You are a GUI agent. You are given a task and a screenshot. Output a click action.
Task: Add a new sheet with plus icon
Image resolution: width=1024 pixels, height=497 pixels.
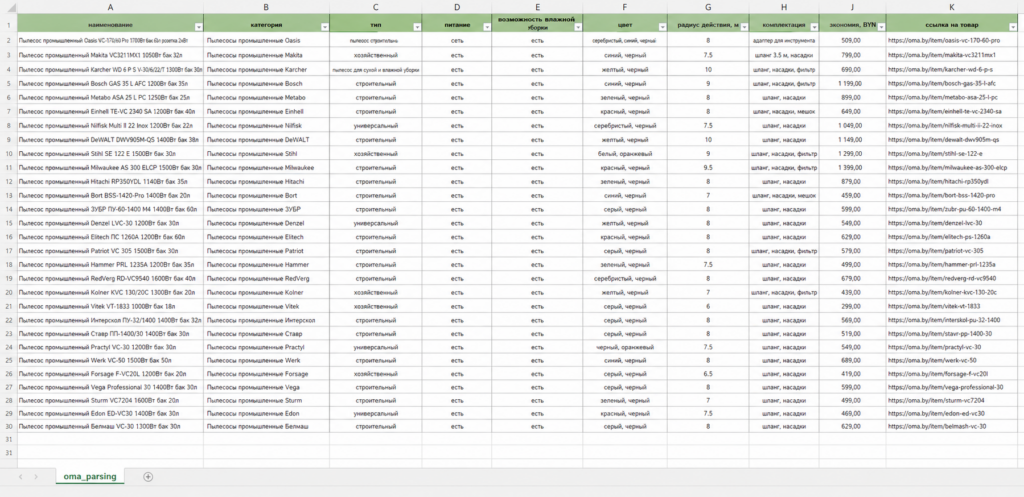pos(148,477)
